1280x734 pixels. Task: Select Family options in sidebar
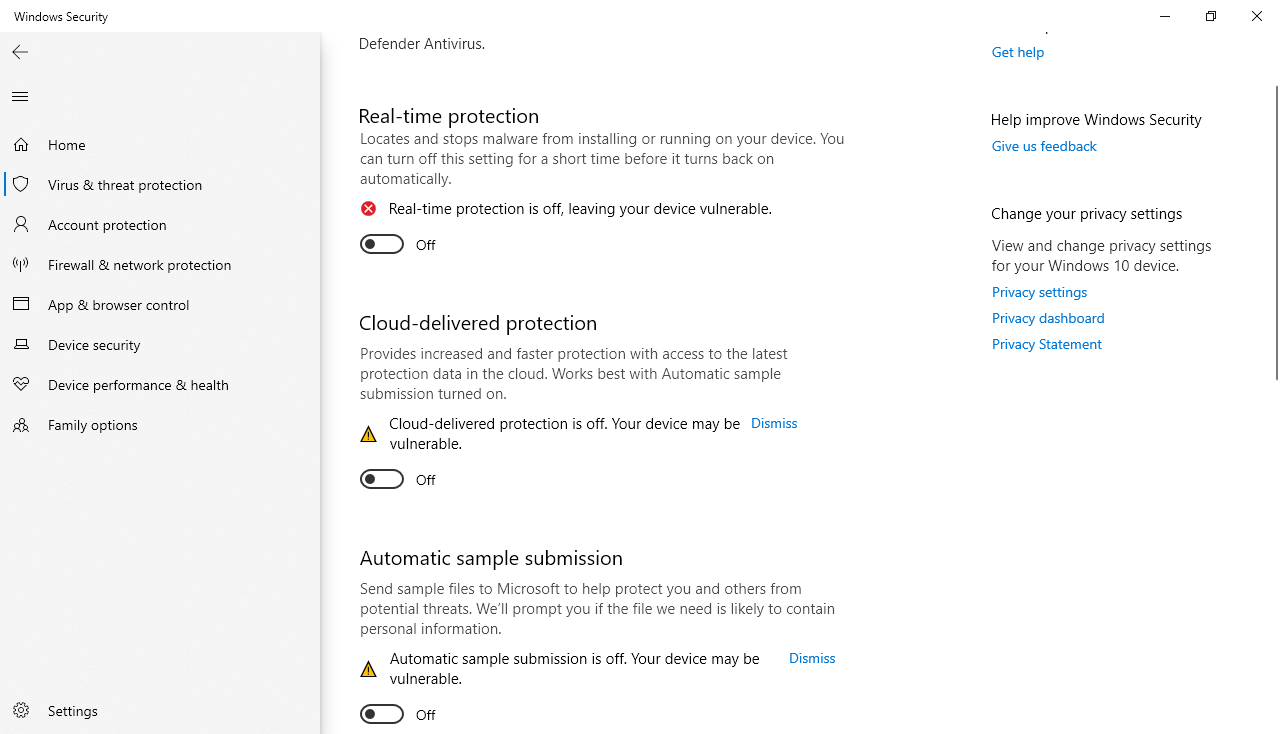pos(160,425)
